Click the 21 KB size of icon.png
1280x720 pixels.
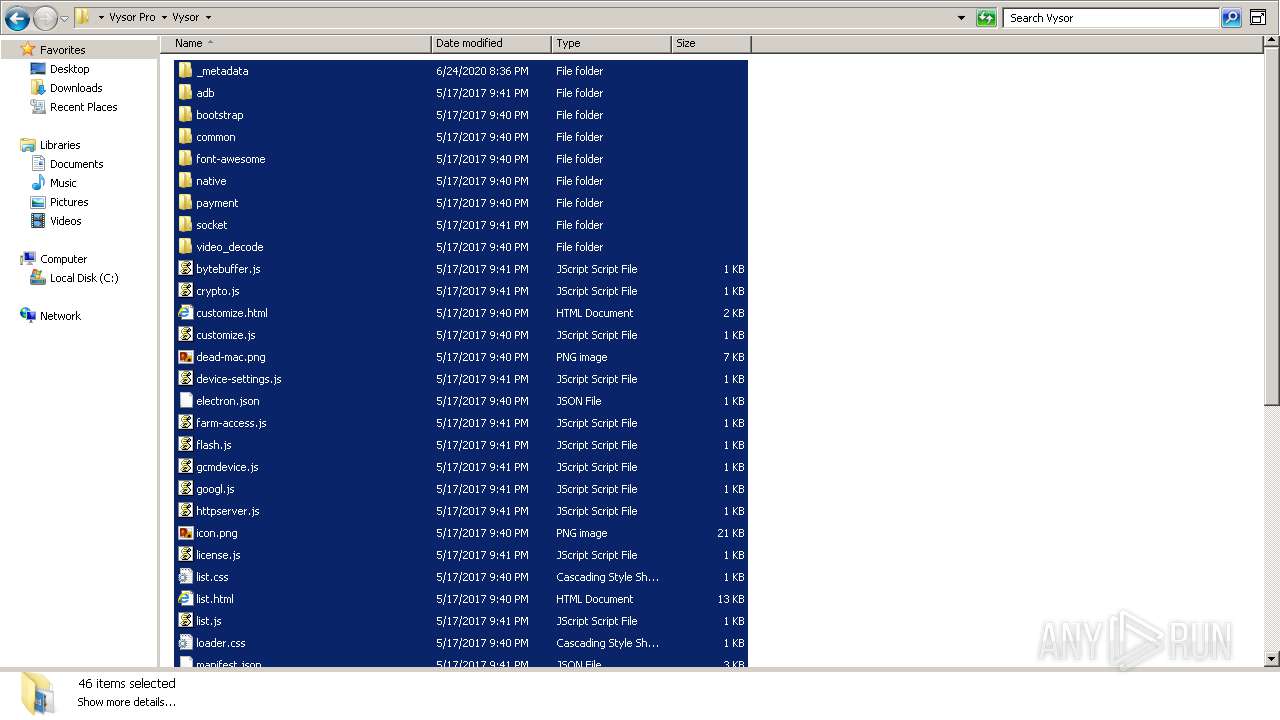730,533
